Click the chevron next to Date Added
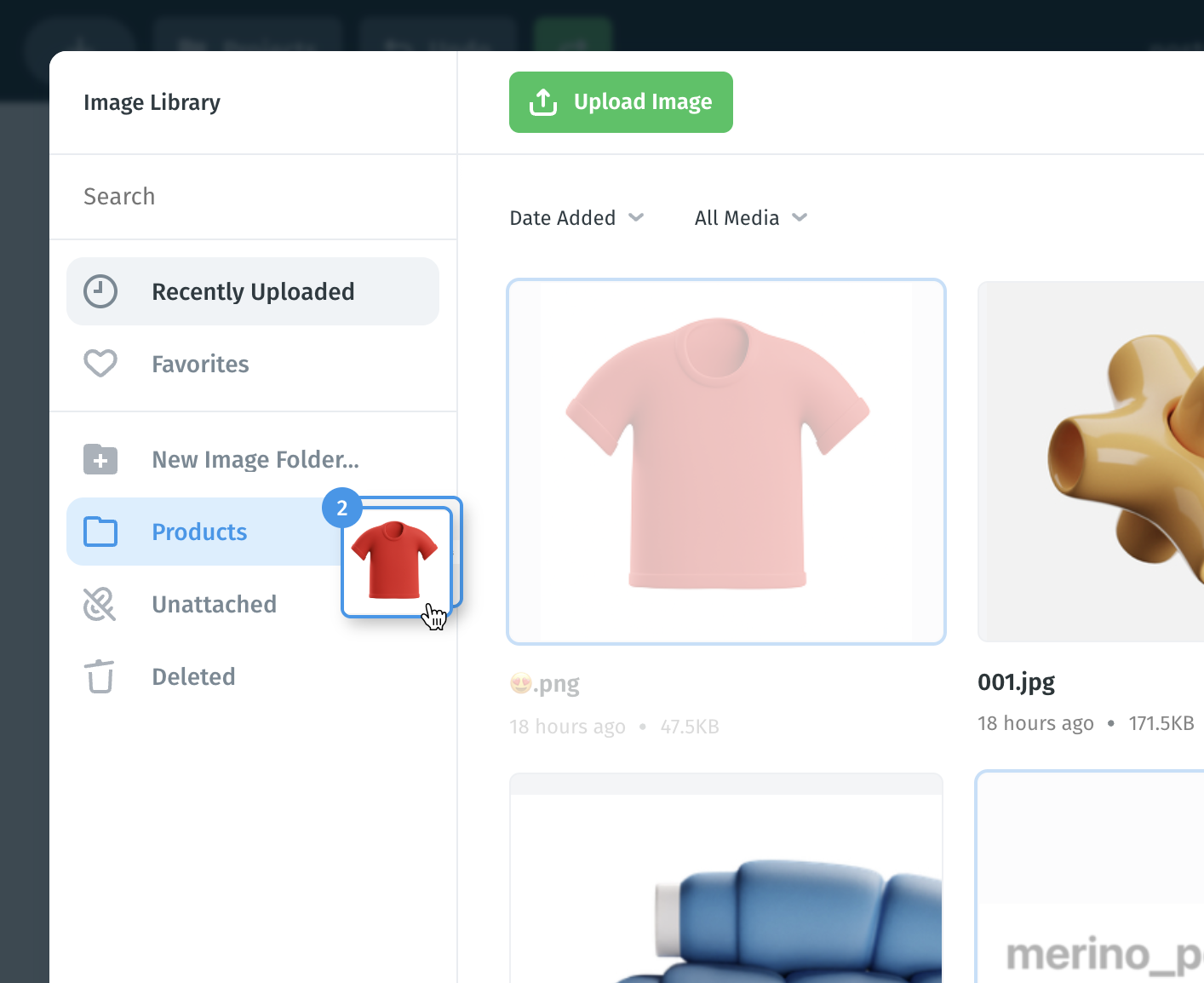This screenshot has width=1204, height=983. pyautogui.click(x=636, y=218)
